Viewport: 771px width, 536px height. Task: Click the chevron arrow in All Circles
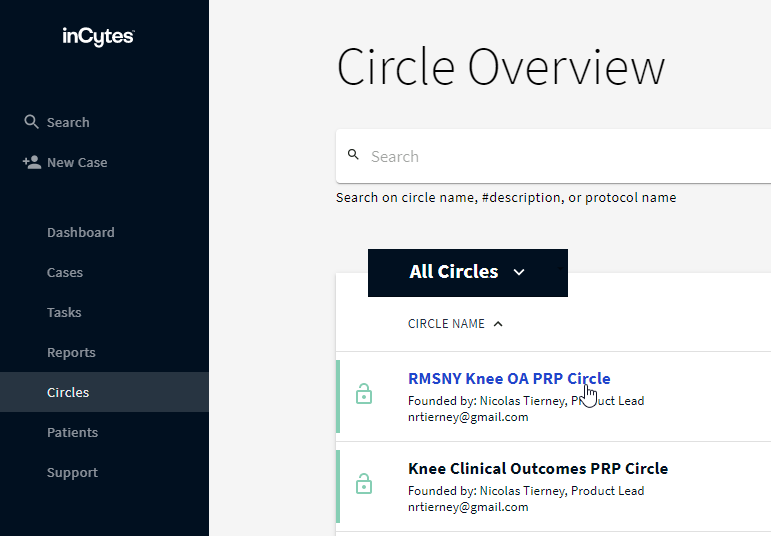(518, 272)
